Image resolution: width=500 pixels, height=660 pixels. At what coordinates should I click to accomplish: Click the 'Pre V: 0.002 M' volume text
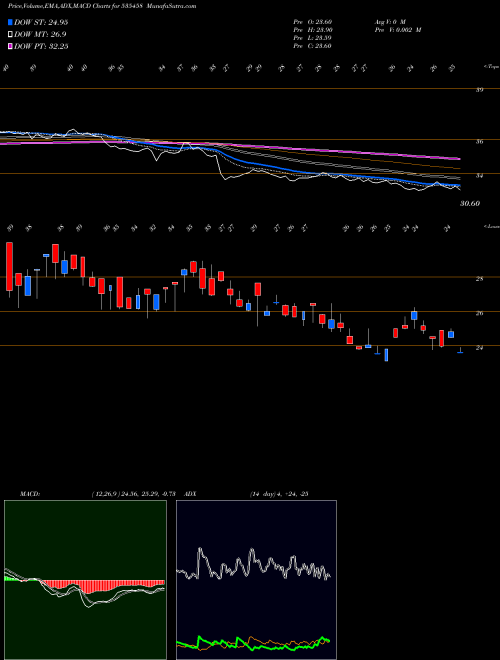[x=397, y=30]
